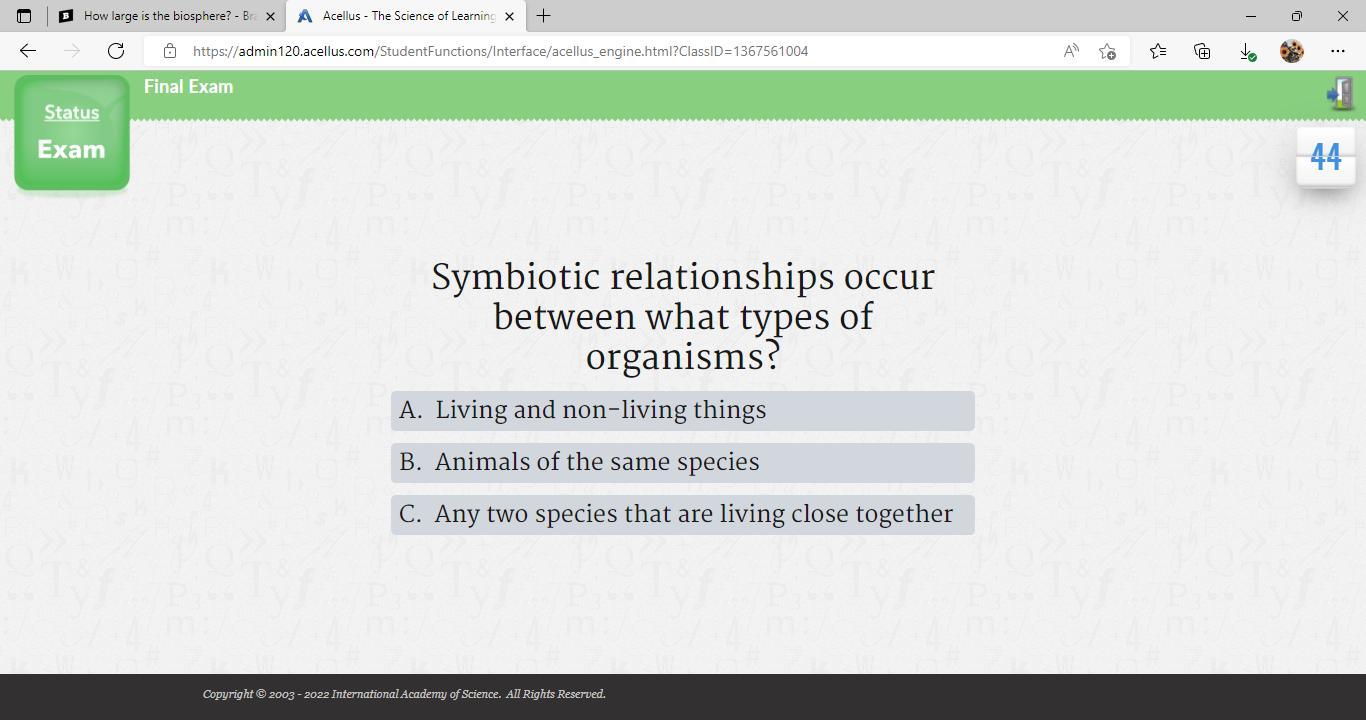Open the Status Exam panel
This screenshot has width=1366, height=720.
tap(72, 132)
